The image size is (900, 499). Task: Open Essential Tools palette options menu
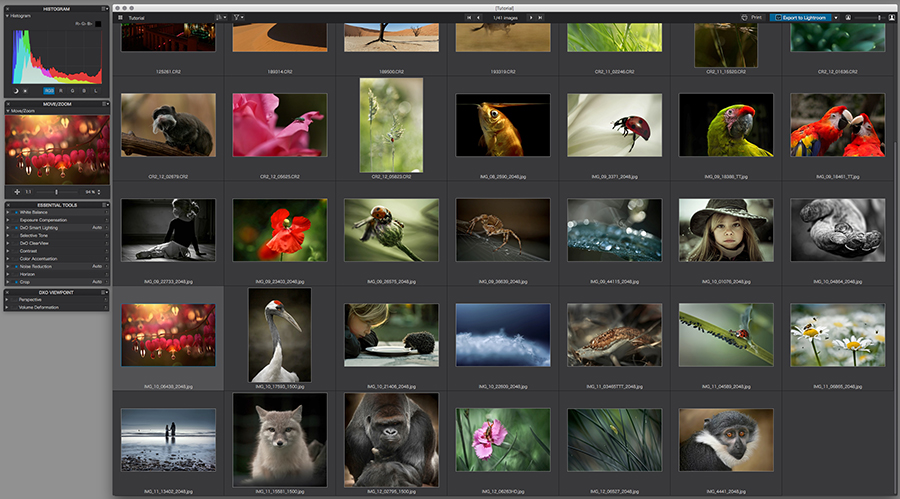pos(105,205)
